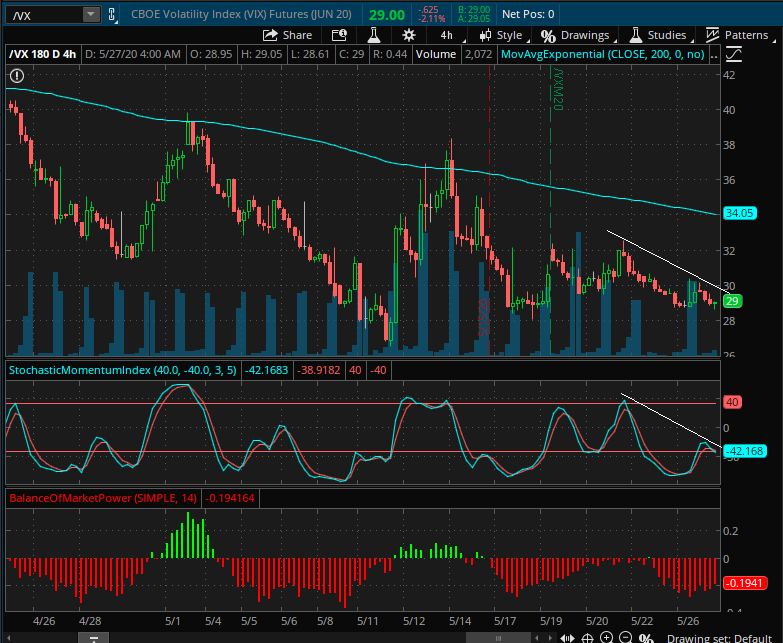783x643 pixels.
Task: Click the scroll-right small arrow near zoom tools
Action: [550, 638]
